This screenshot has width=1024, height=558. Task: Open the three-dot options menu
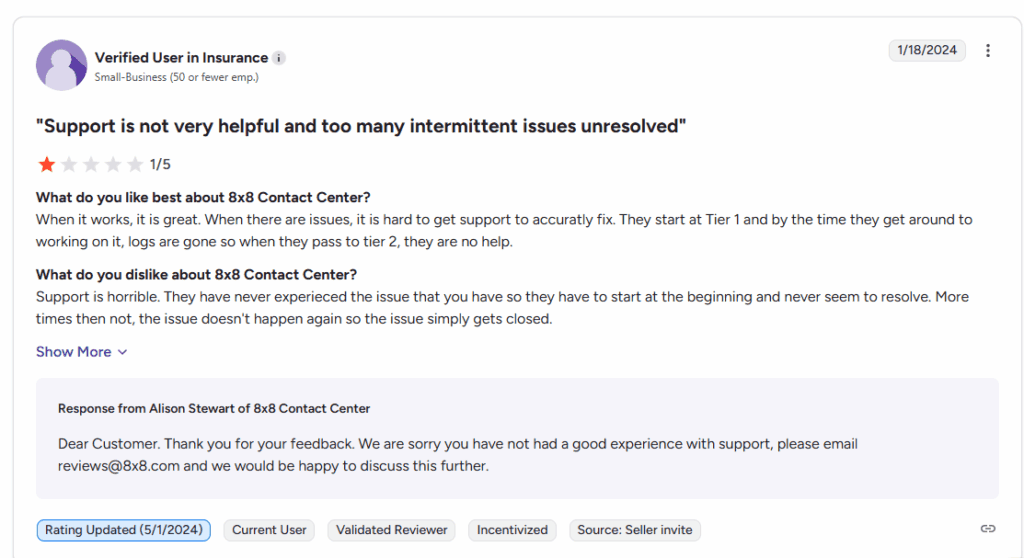(x=988, y=51)
